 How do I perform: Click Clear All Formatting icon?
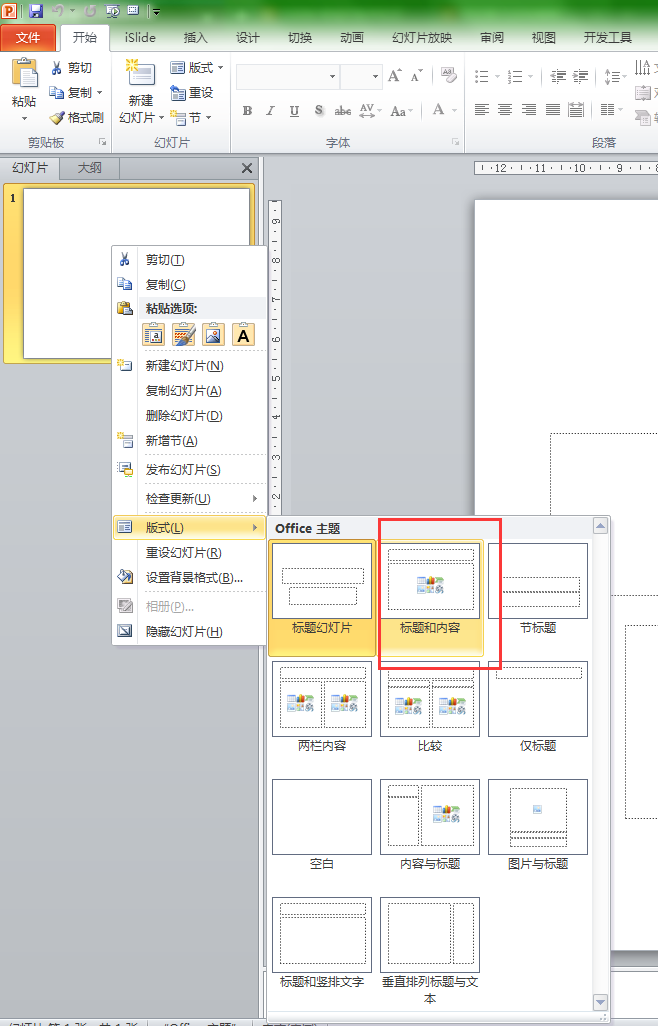point(449,75)
